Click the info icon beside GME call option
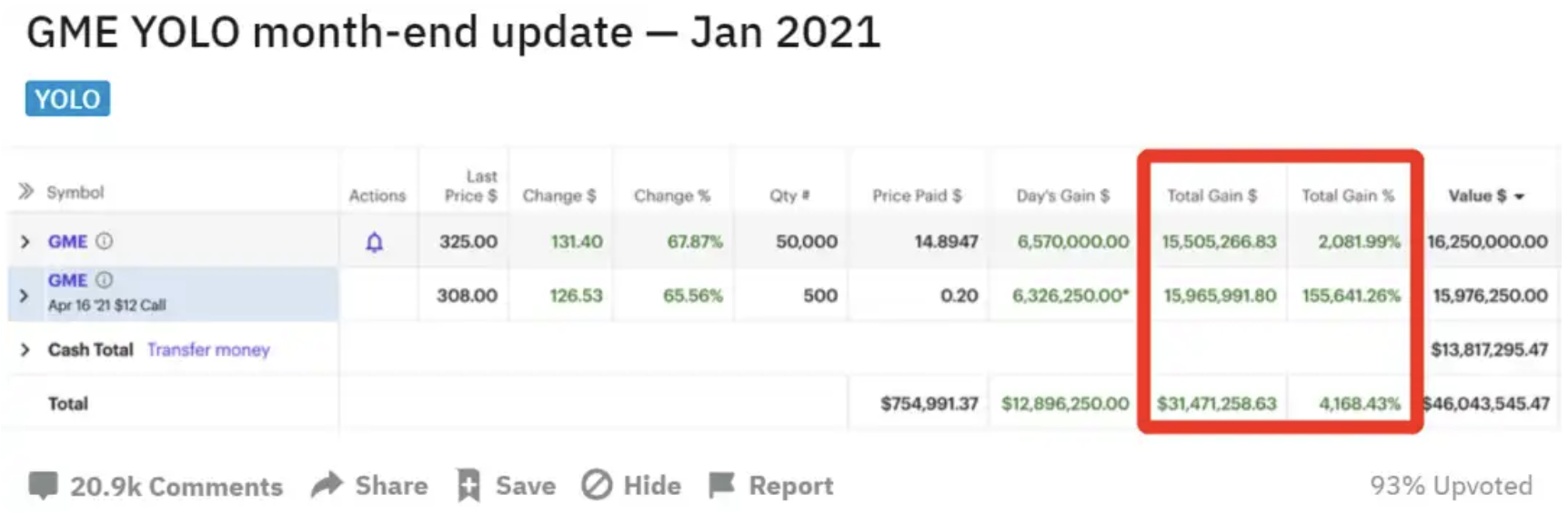Screen dimensions: 1568x513 (x=105, y=280)
